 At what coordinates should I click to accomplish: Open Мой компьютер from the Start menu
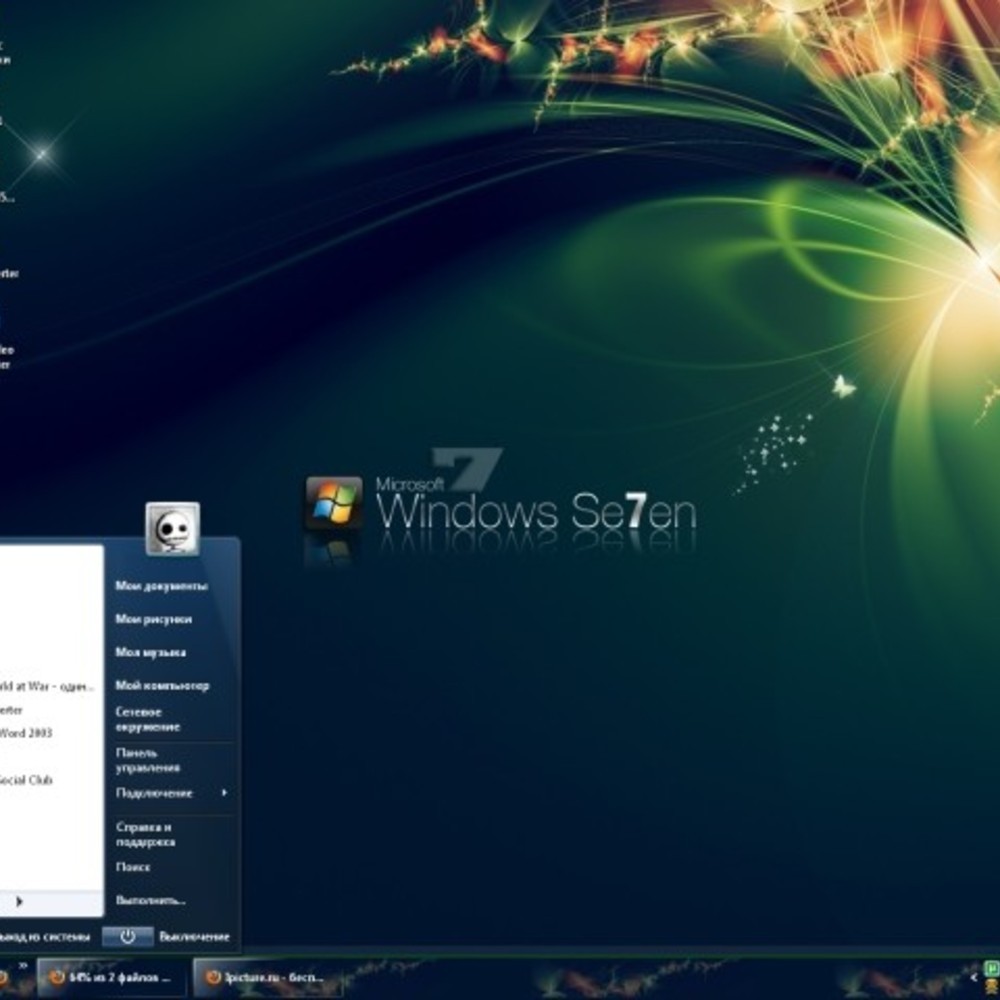[x=162, y=686]
